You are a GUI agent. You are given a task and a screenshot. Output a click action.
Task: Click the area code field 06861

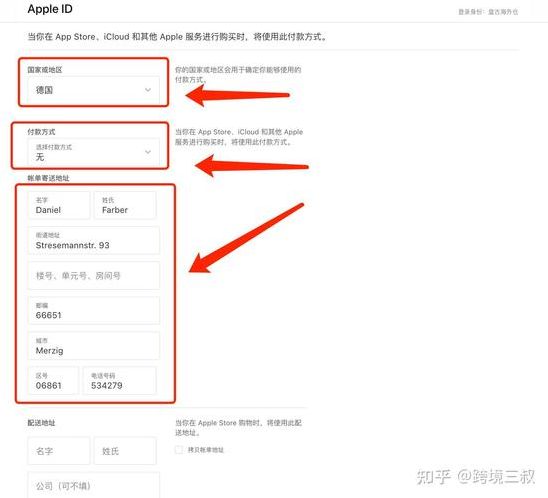point(53,381)
